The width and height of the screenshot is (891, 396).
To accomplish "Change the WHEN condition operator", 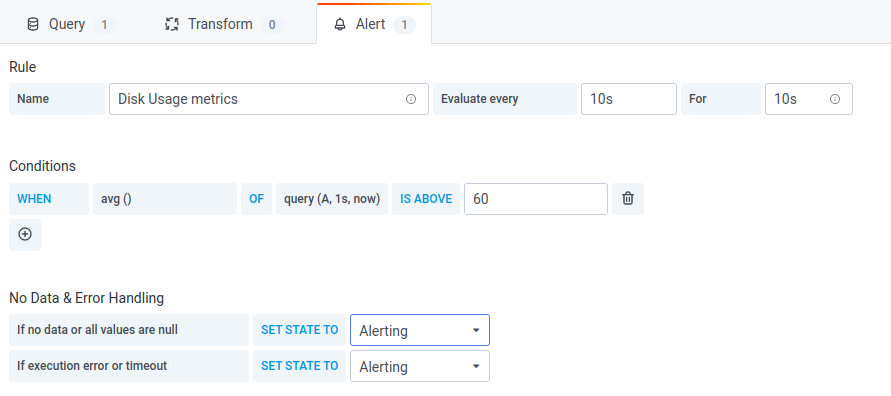I will click(49, 199).
